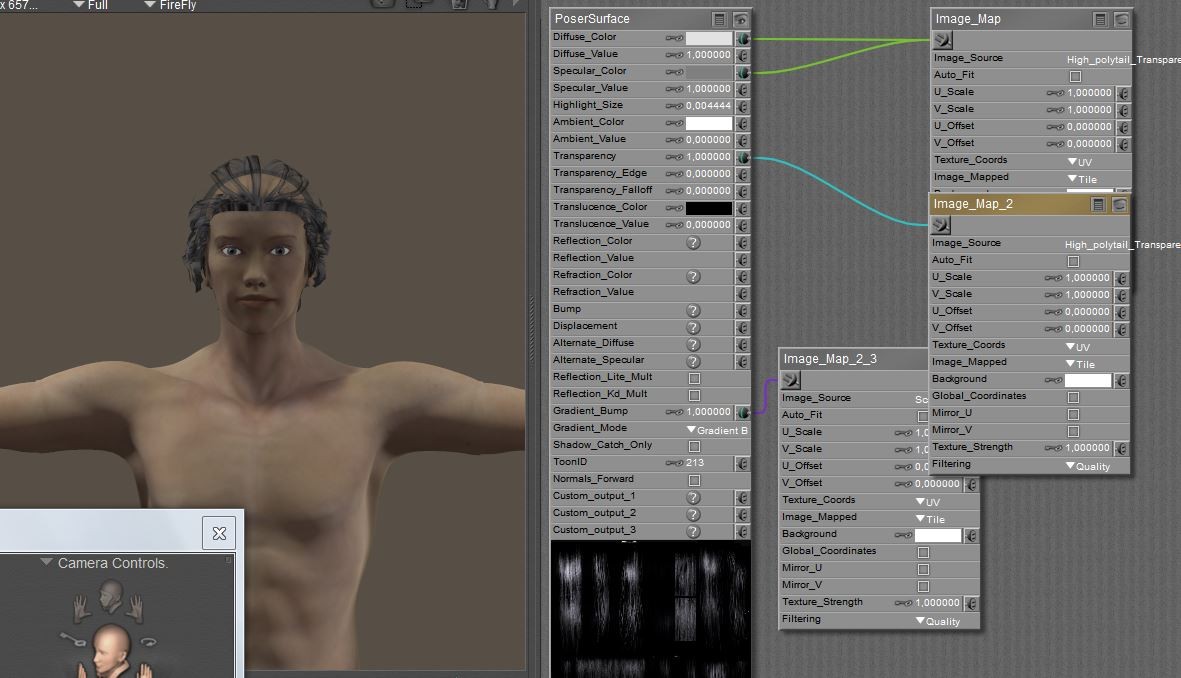
Task: Toggle PoserSurface preview eye icon
Action: [x=740, y=19]
